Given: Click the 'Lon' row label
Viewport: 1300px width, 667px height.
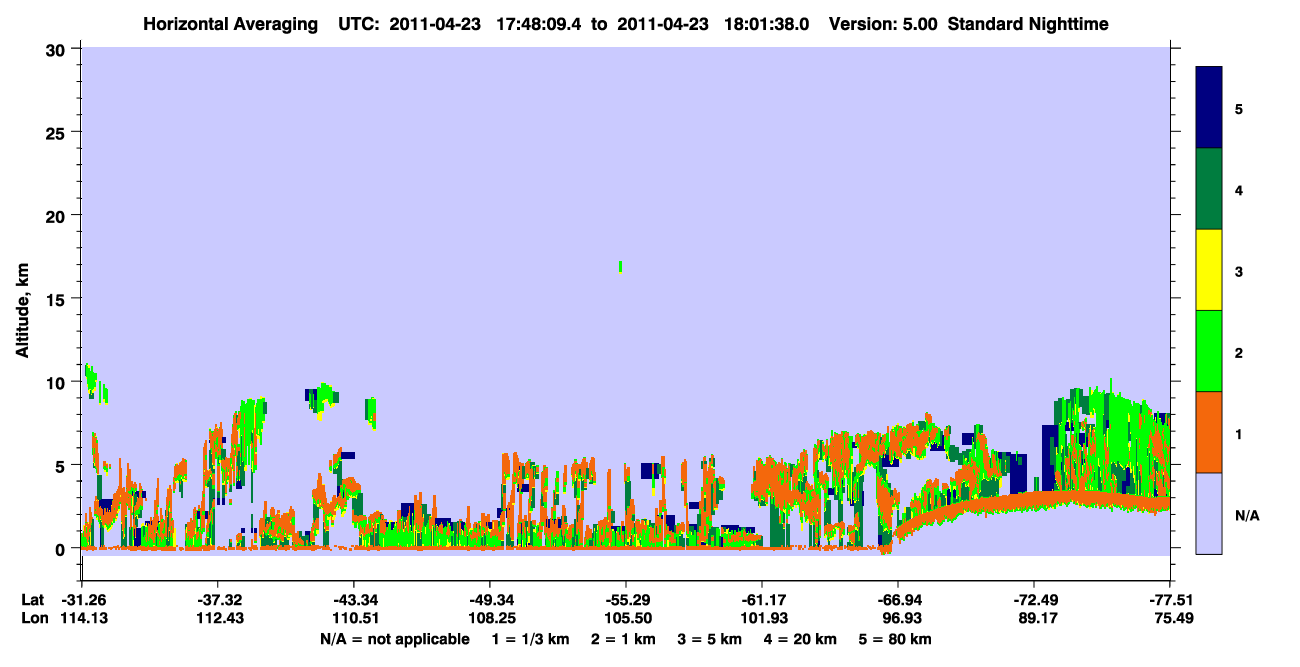Looking at the screenshot, I should point(33,619).
